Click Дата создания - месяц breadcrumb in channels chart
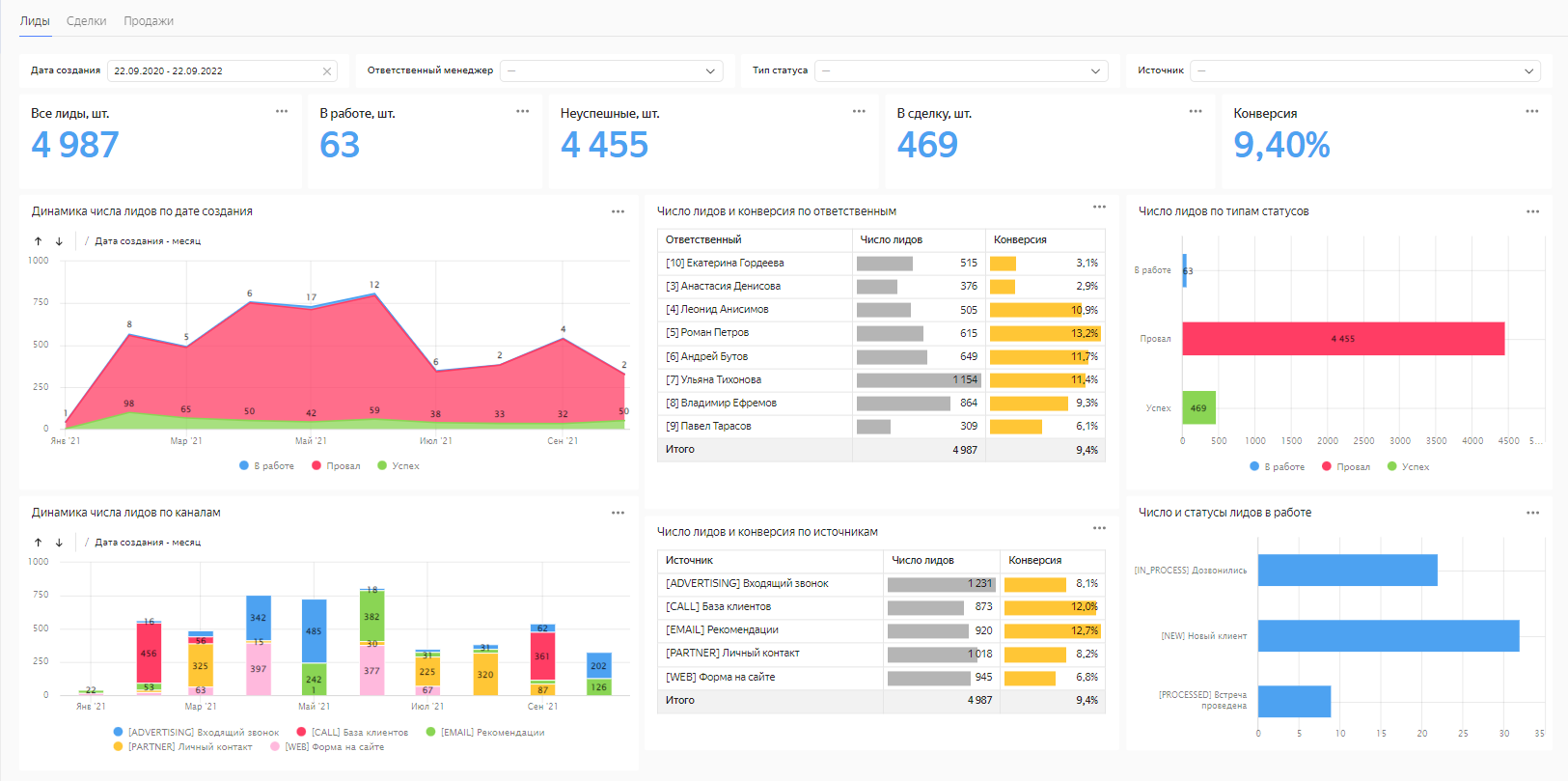Viewport: 1568px width, 781px height. click(x=148, y=543)
